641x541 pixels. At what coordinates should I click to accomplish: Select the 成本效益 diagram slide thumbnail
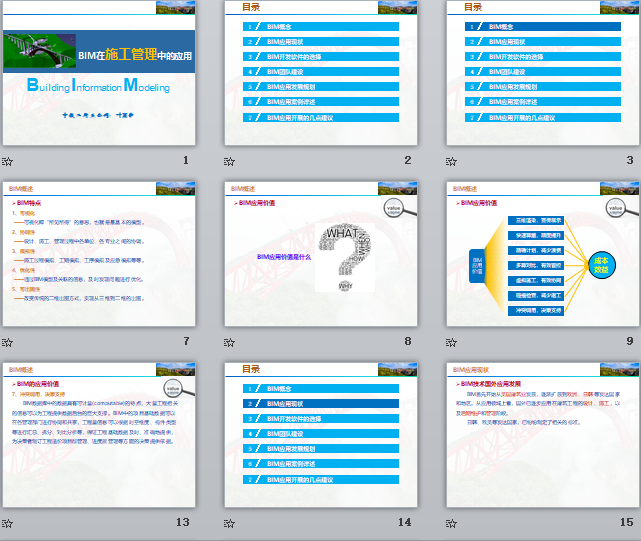click(x=540, y=256)
